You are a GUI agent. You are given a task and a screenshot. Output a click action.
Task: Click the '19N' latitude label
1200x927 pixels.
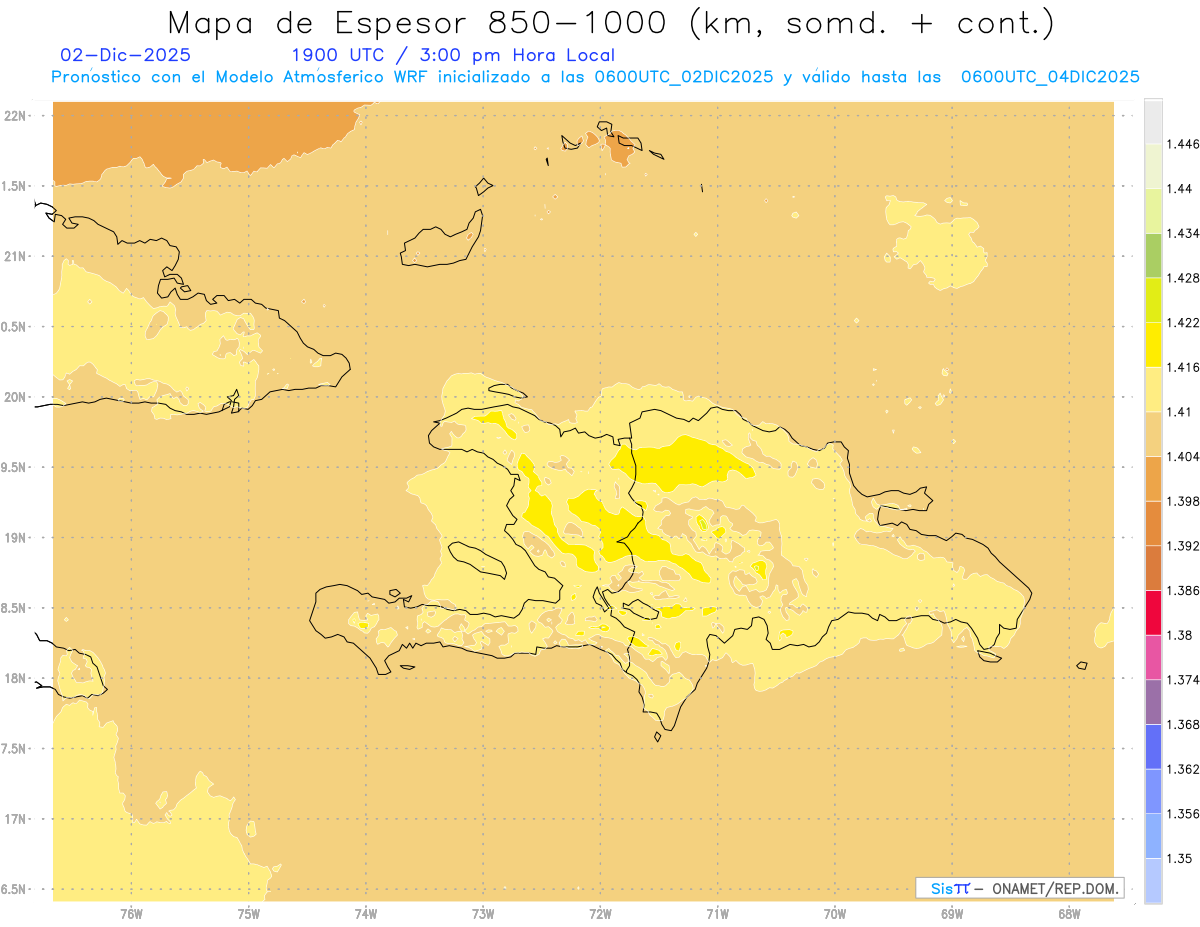click(x=15, y=537)
